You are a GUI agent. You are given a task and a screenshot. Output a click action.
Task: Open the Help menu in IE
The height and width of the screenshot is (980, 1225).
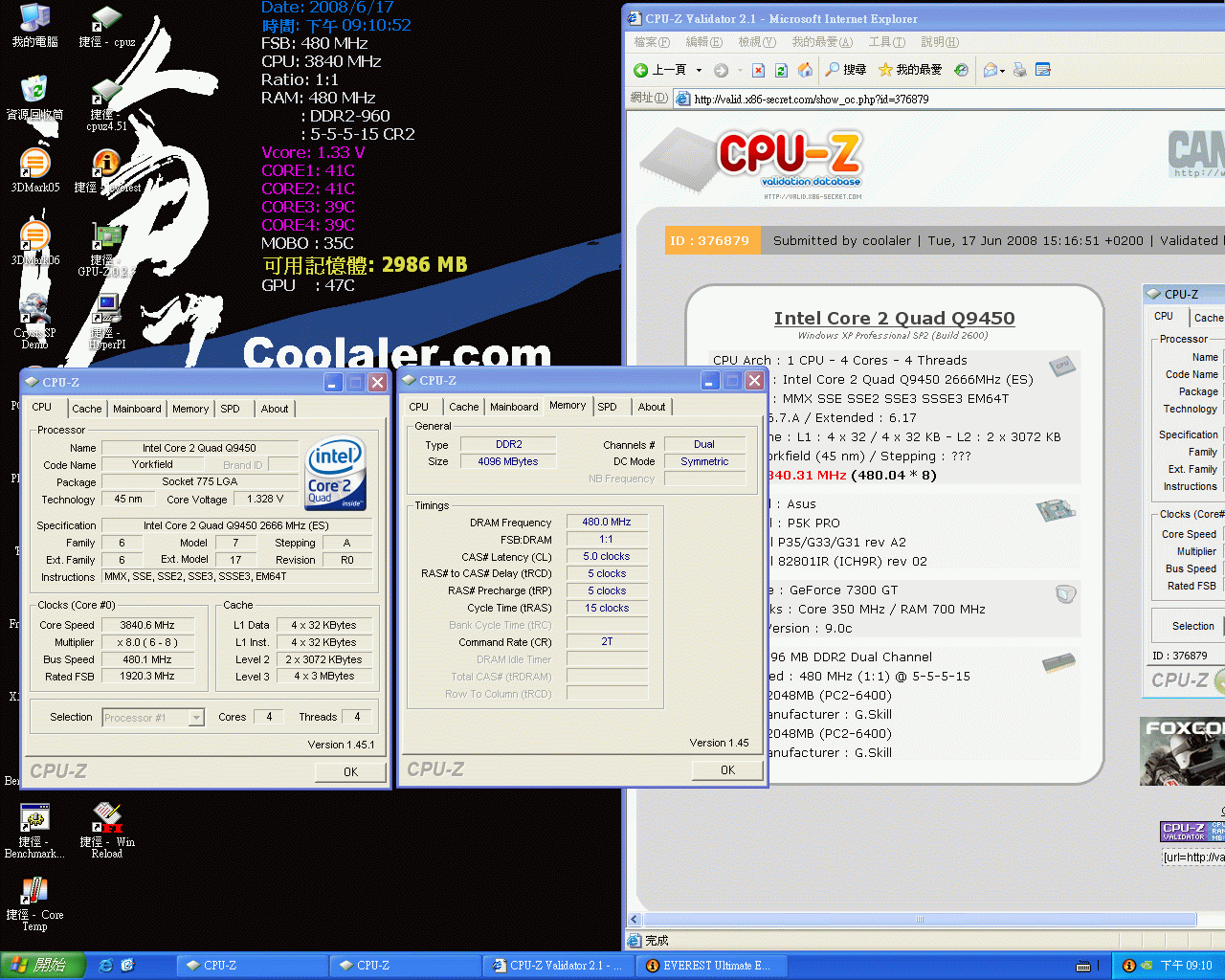(940, 42)
